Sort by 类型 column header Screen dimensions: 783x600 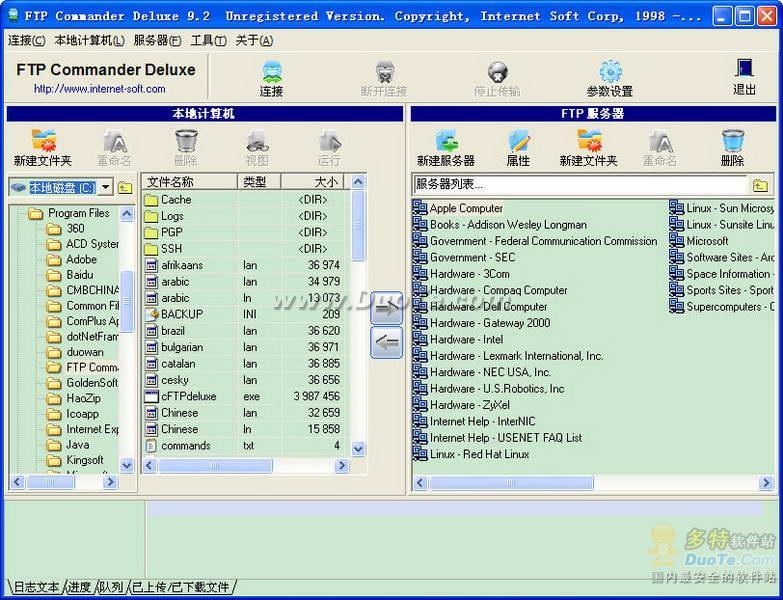(259, 182)
